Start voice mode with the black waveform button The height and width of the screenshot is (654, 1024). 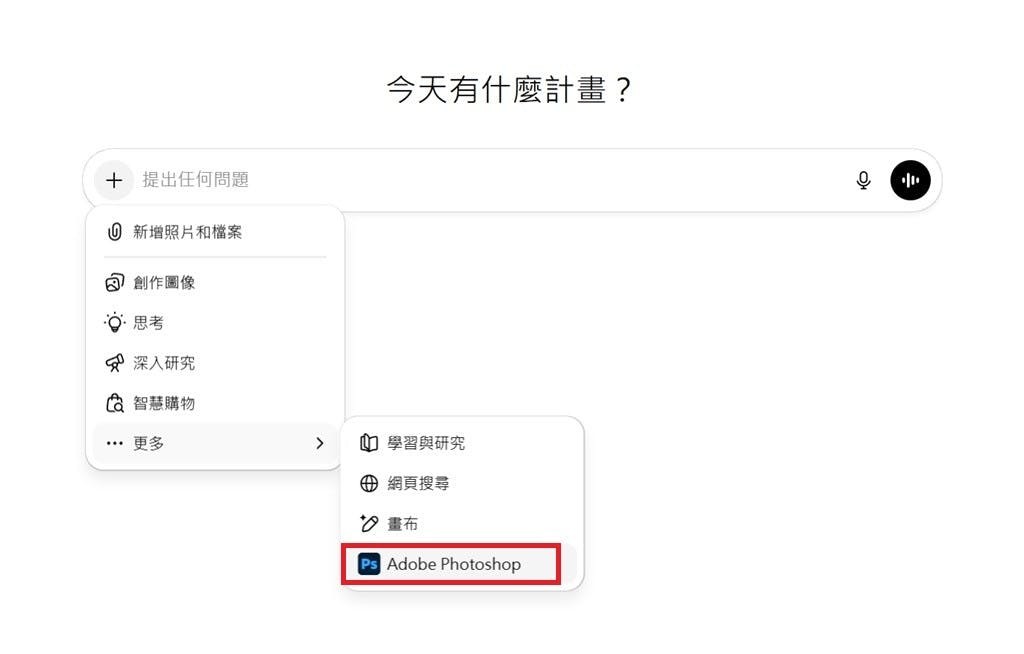(910, 180)
